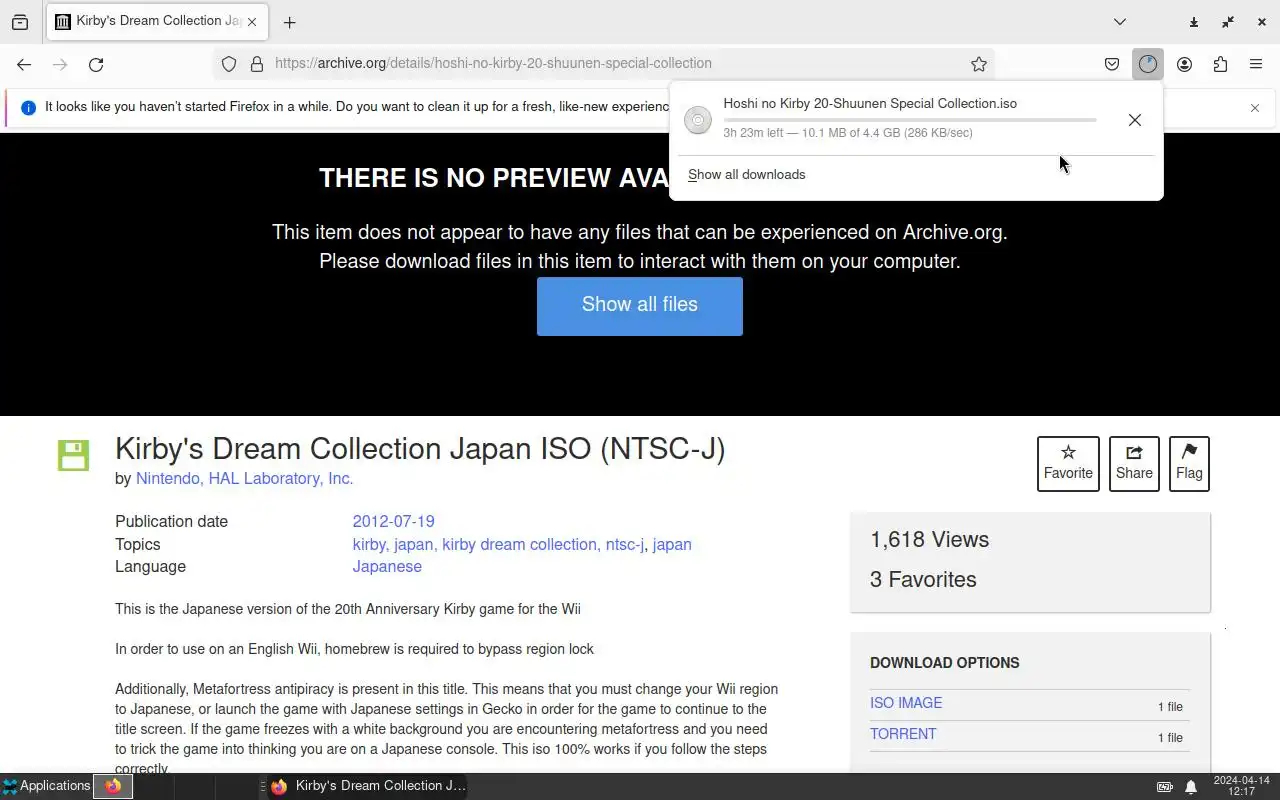Open the Firefox View tab icon
The height and width of the screenshot is (800, 1280).
[x=20, y=22]
